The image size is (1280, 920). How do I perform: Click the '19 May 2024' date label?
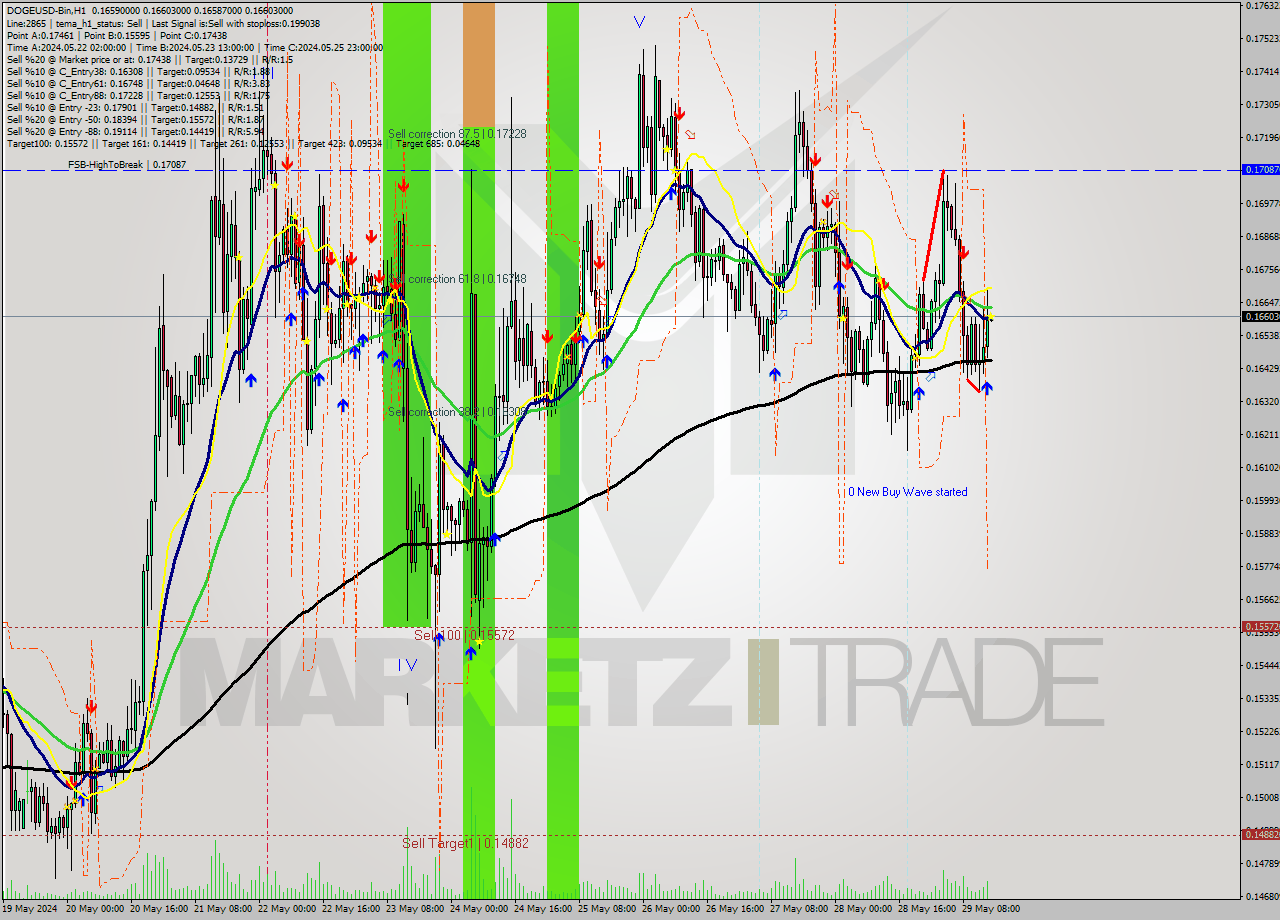pyautogui.click(x=30, y=909)
